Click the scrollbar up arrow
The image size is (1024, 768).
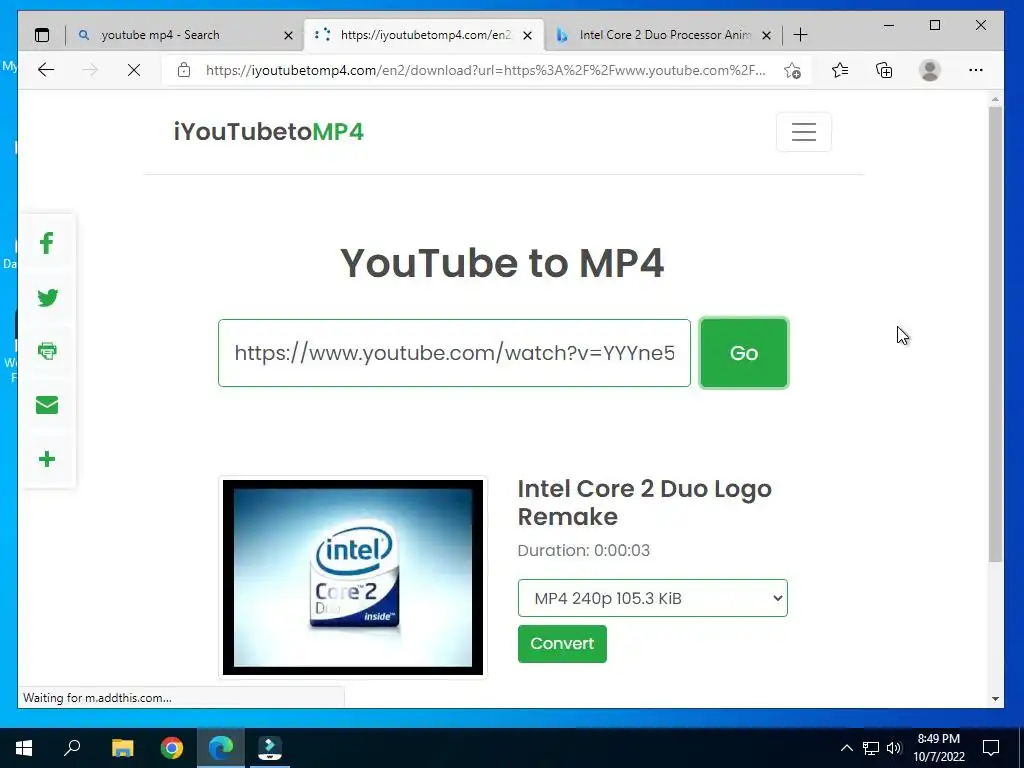(x=995, y=100)
